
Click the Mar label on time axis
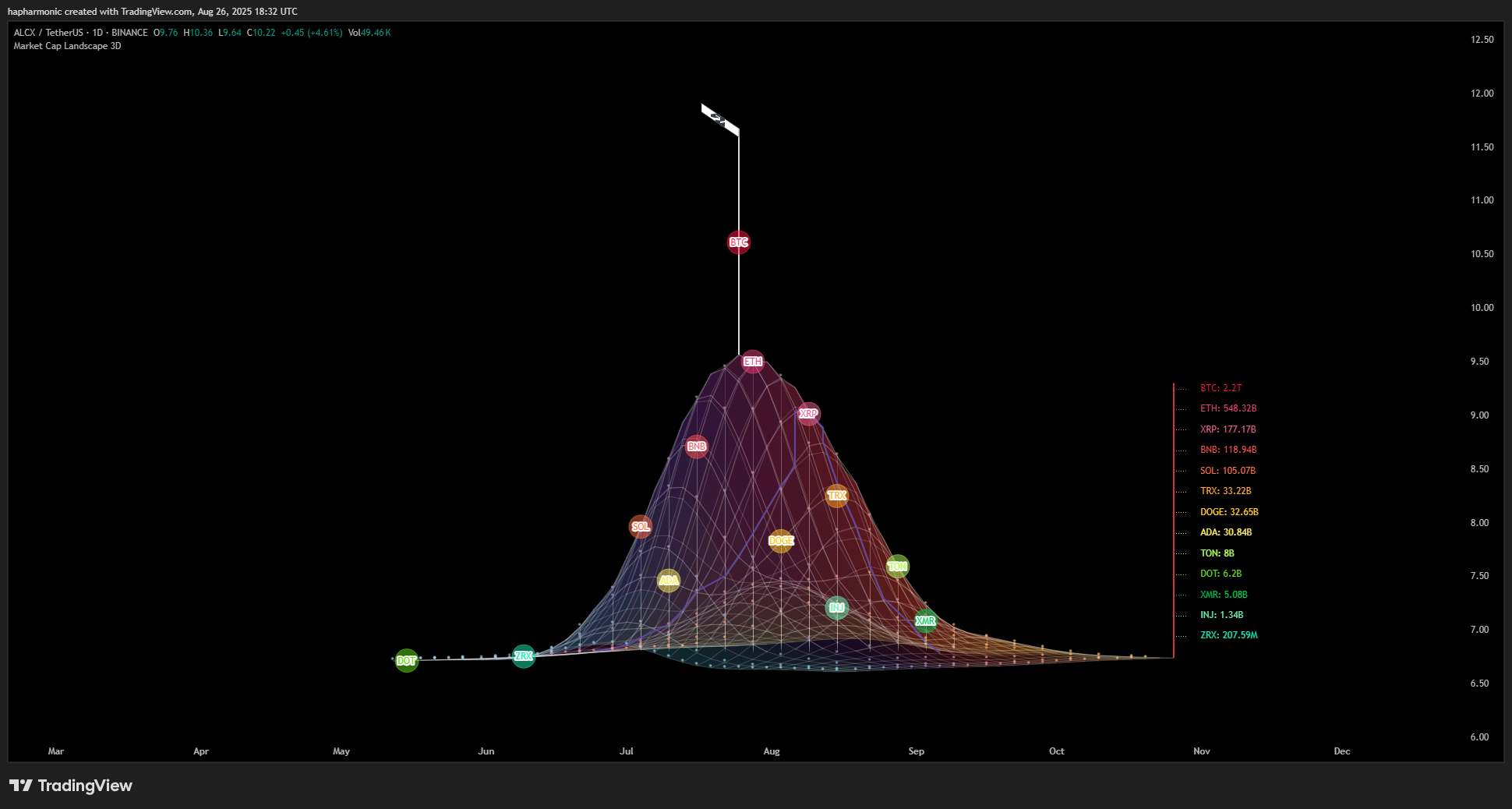click(56, 751)
